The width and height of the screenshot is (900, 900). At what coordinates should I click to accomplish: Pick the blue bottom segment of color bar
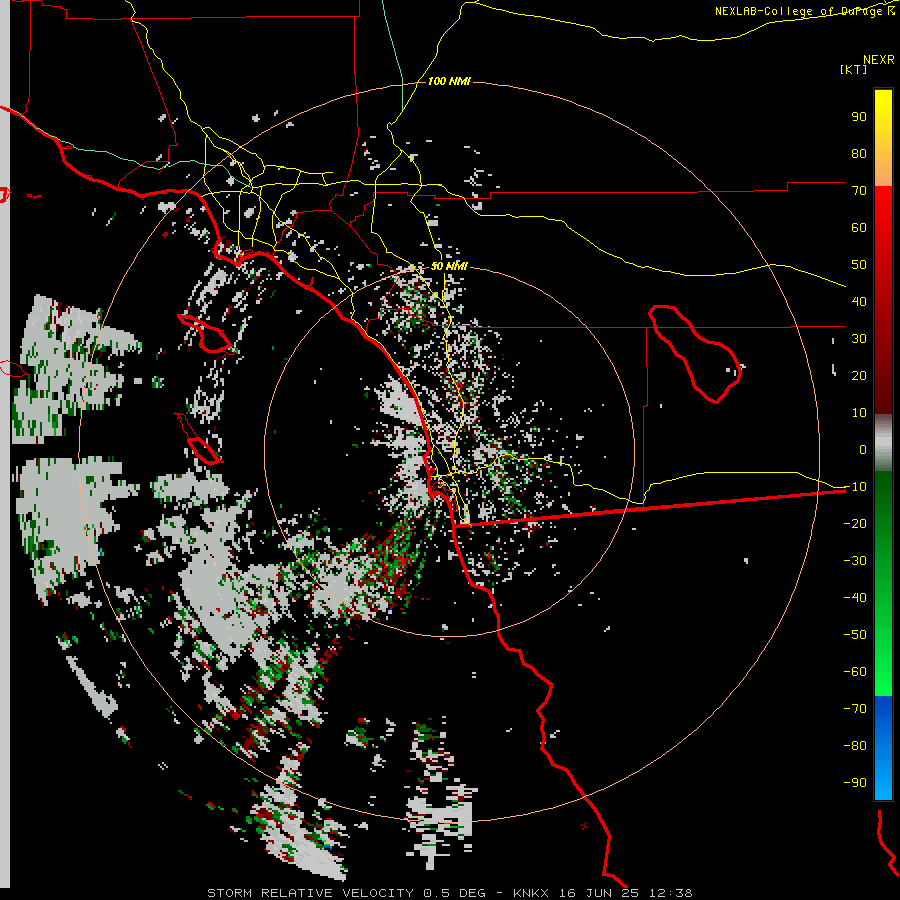883,748
